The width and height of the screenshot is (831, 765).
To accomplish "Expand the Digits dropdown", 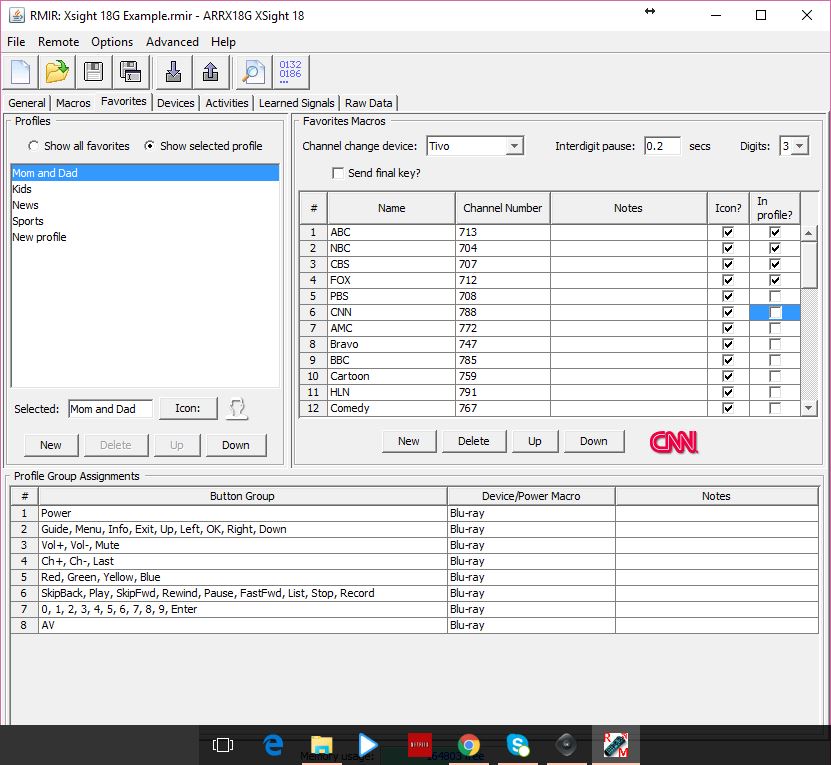I will tap(794, 146).
